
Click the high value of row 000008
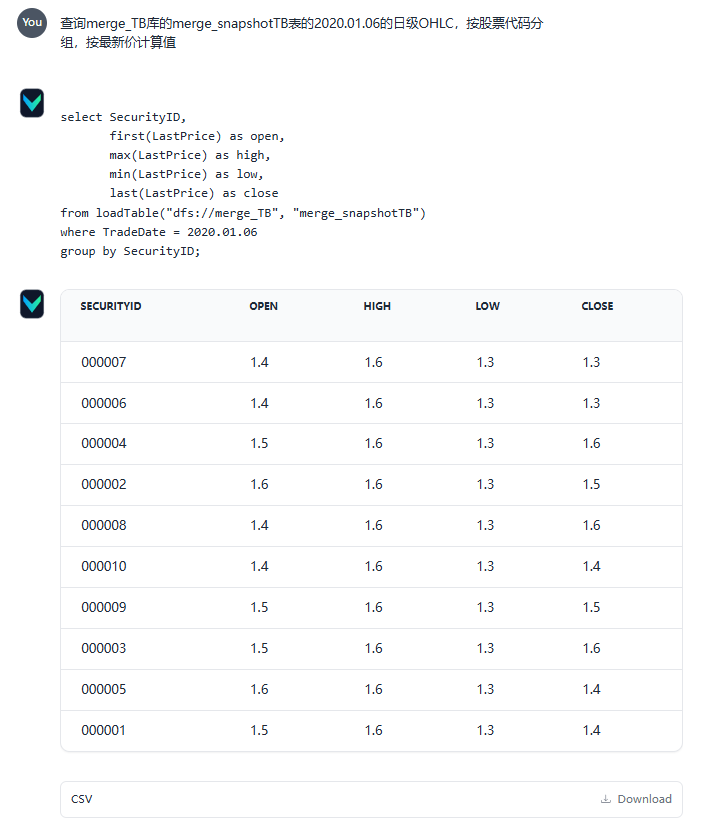tap(374, 526)
